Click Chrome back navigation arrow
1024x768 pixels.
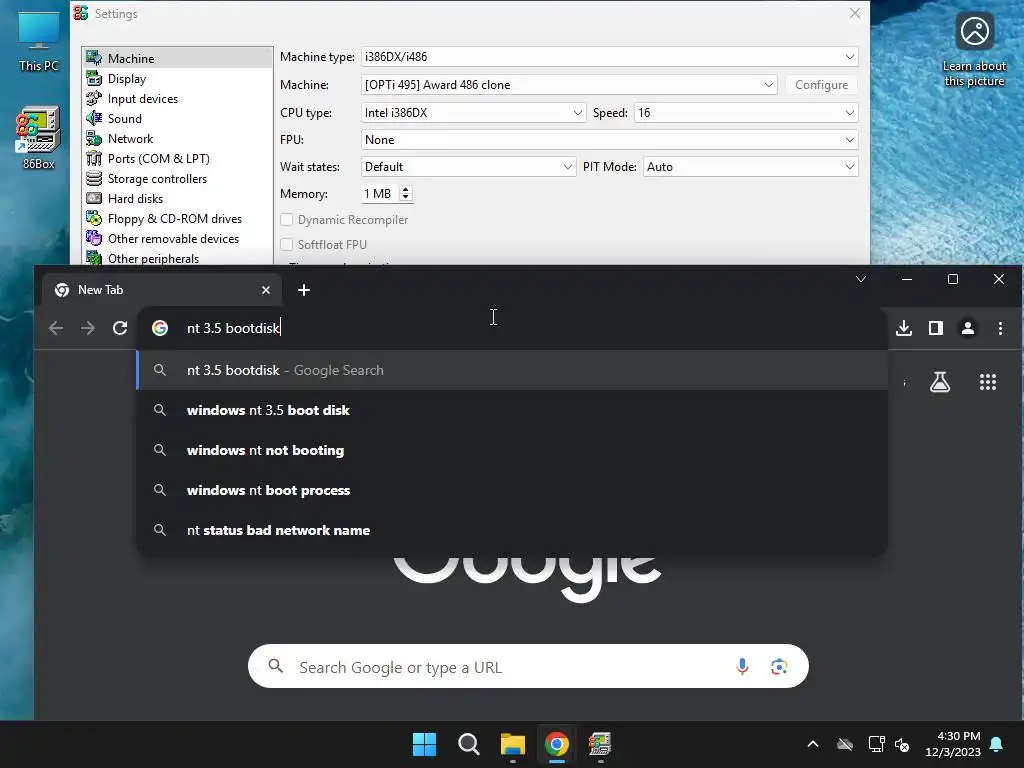(x=56, y=328)
